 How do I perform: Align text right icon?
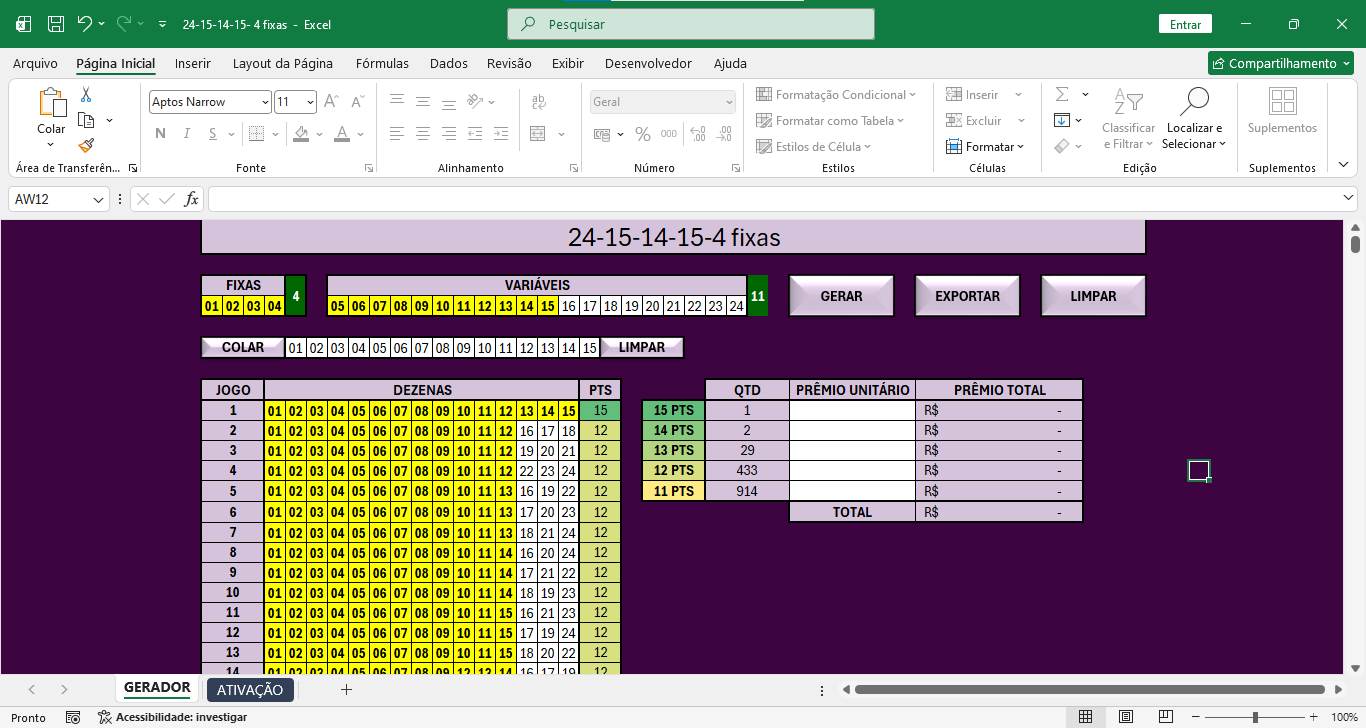(x=449, y=133)
